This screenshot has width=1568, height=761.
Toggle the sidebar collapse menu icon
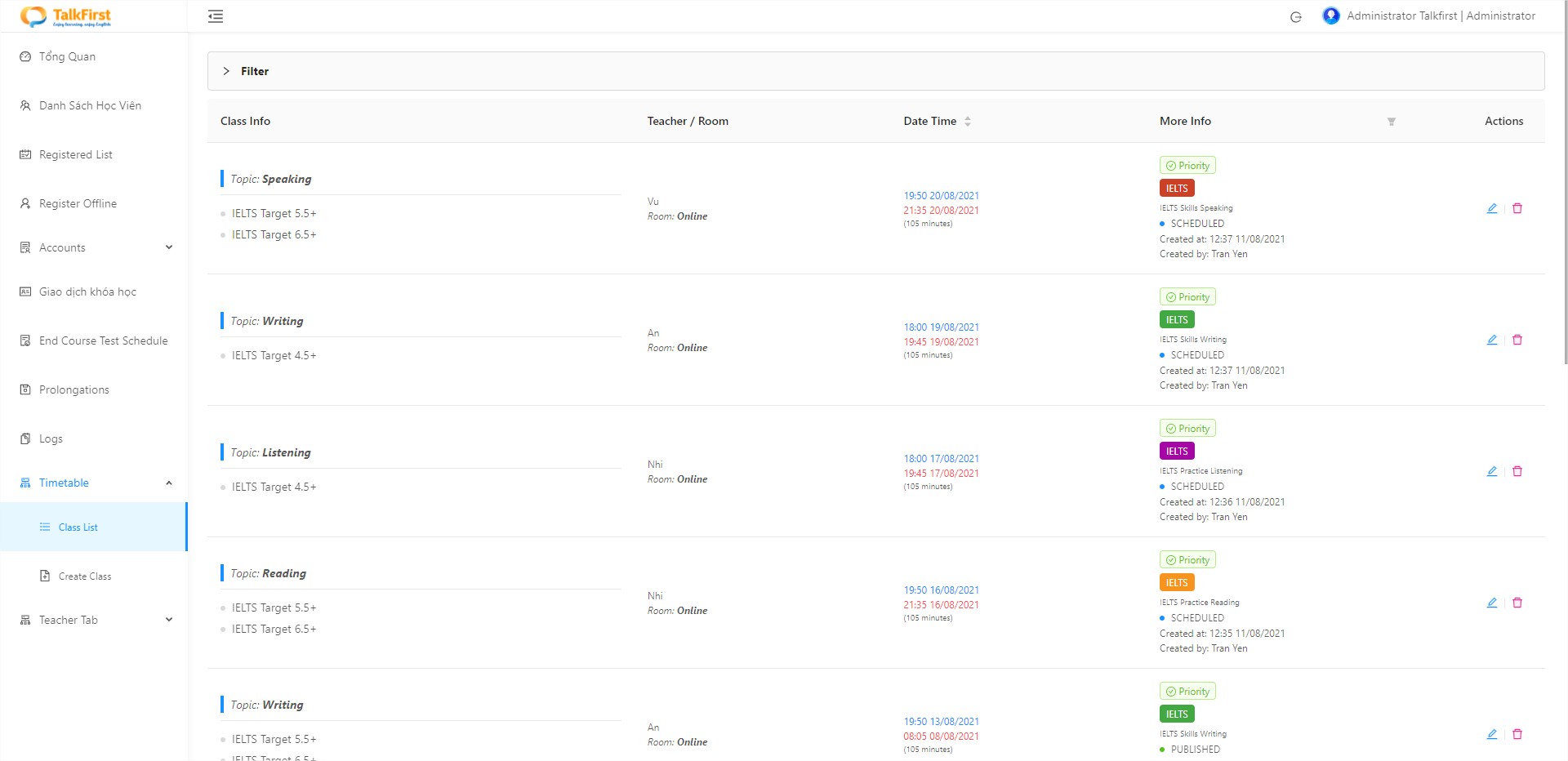(x=216, y=16)
